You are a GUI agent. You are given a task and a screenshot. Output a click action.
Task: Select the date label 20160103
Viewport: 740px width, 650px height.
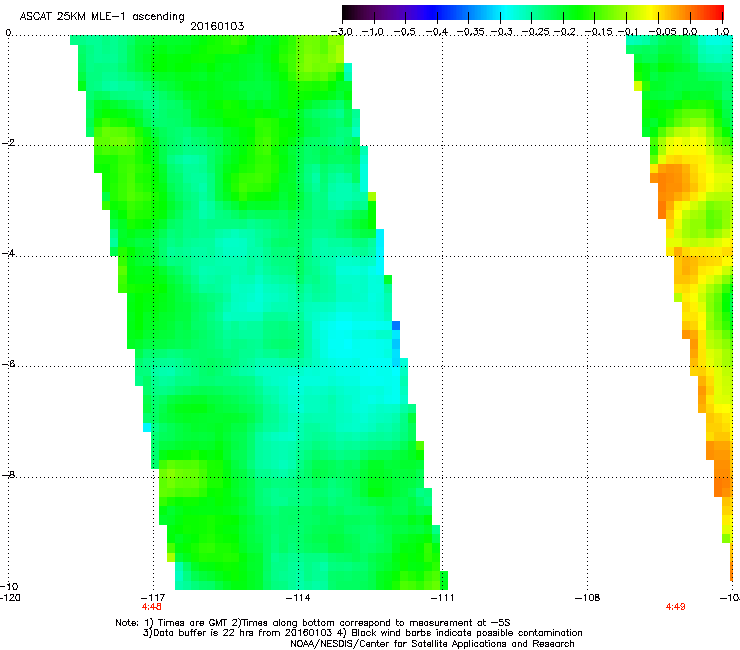click(217, 26)
